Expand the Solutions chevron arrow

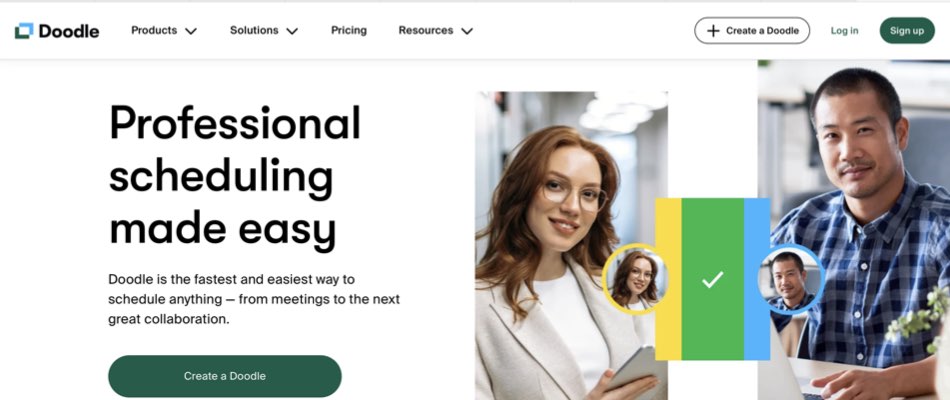pyautogui.click(x=292, y=31)
